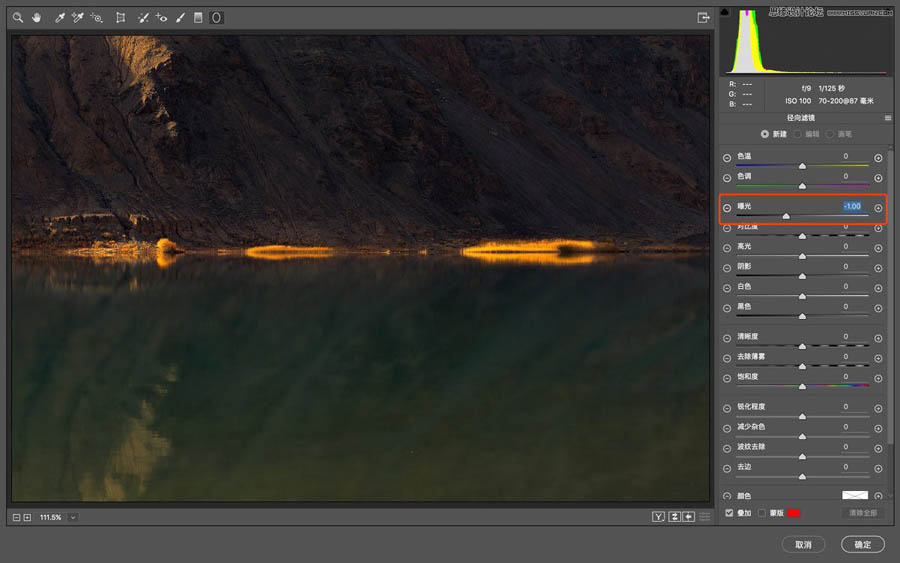Activate the Adjustment Brush tool

[x=180, y=18]
